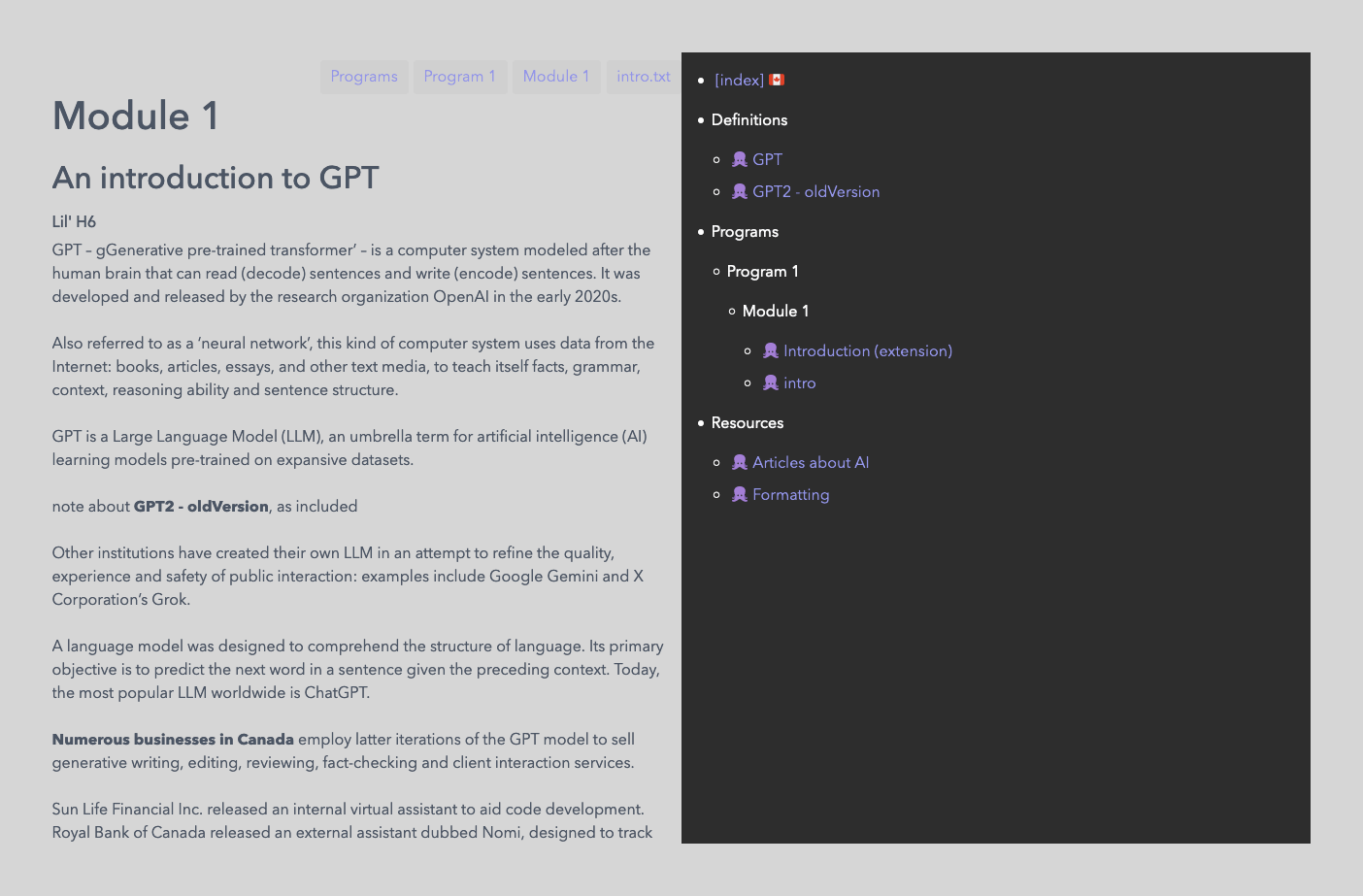This screenshot has width=1363, height=896.
Task: Click the heading An introduction to GPT
Action: pos(216,179)
